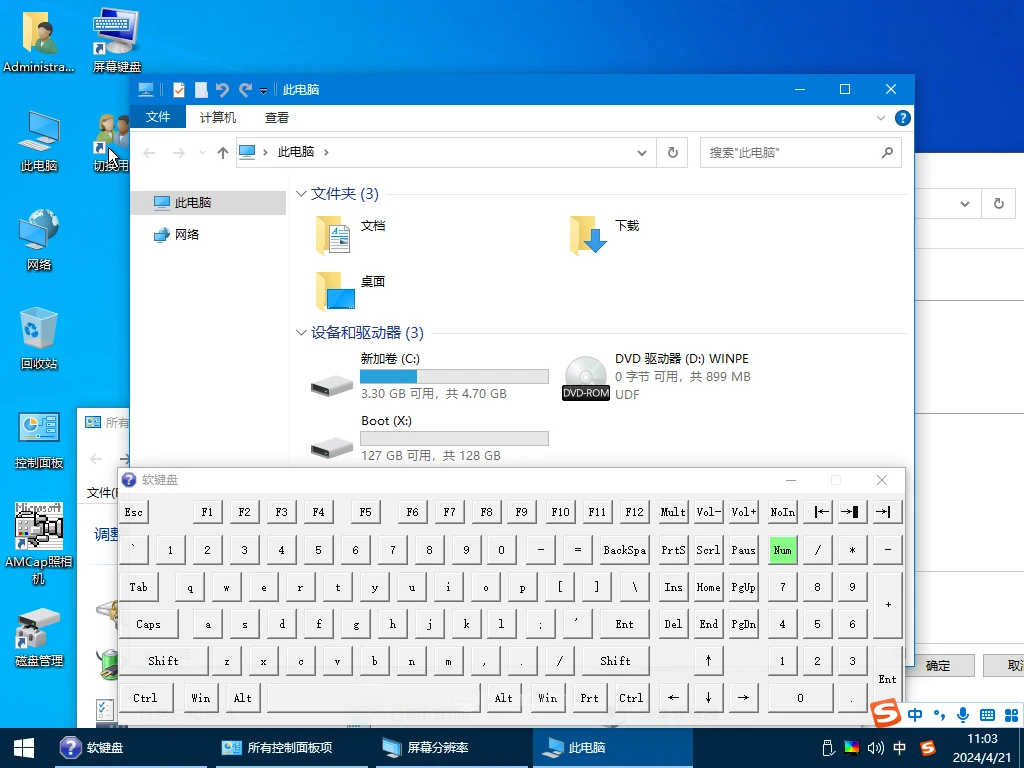Image resolution: width=1024 pixels, height=768 pixels.
Task: Click the new folder icon in quick access toolbar
Action: 201,90
